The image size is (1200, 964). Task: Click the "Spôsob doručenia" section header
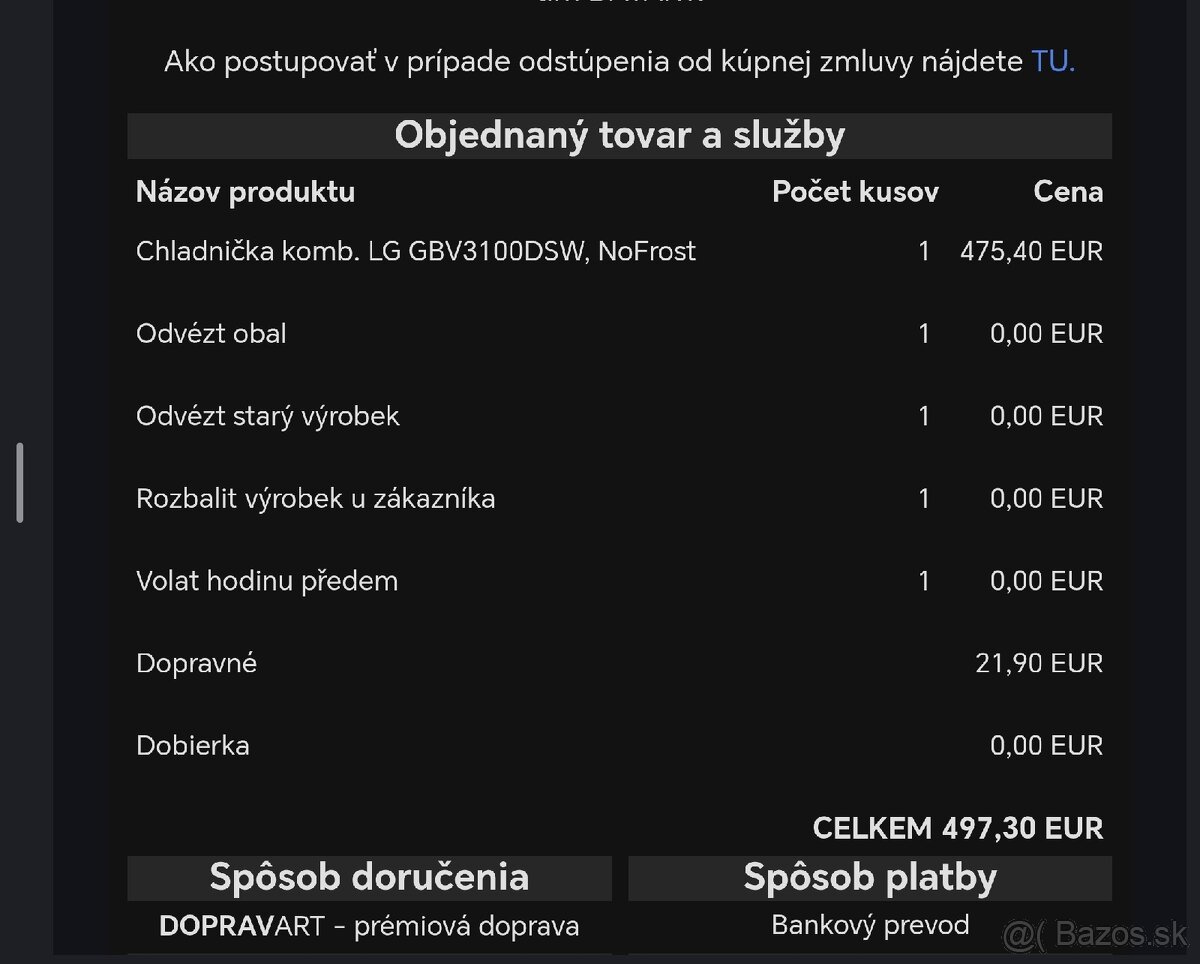(x=369, y=877)
